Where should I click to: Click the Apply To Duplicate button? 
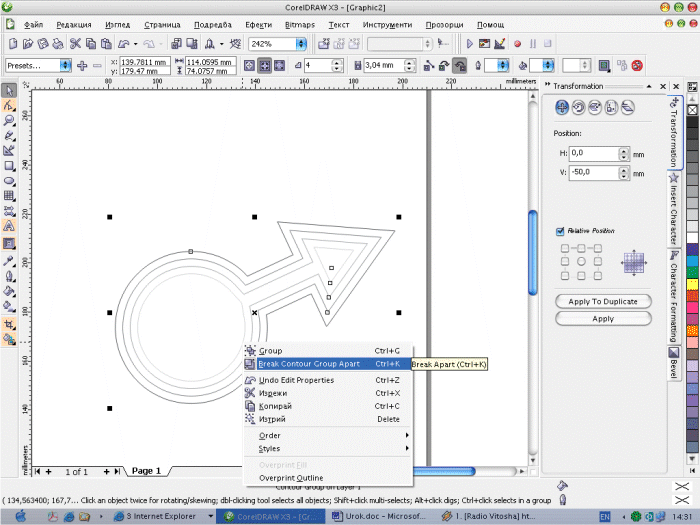(x=603, y=301)
